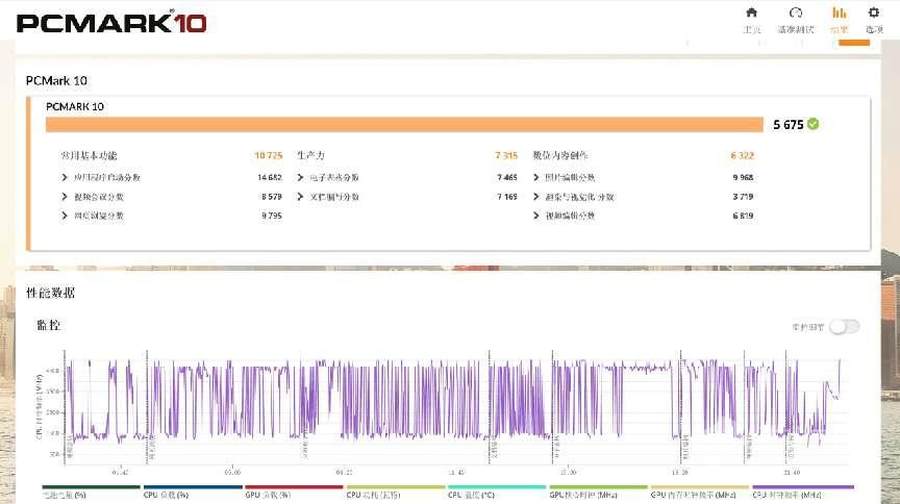Screen dimensions: 900x504
Task: Select the Results (结果) bar-chart tab
Action: pyautogui.click(x=839, y=13)
